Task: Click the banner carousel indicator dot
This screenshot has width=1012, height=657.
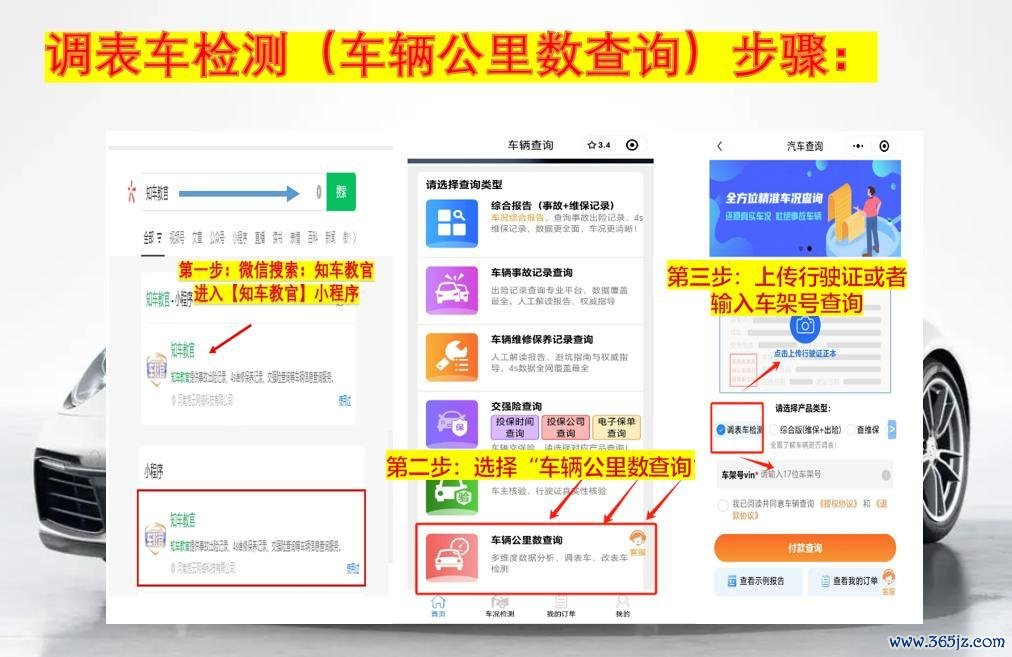Action: pos(799,248)
